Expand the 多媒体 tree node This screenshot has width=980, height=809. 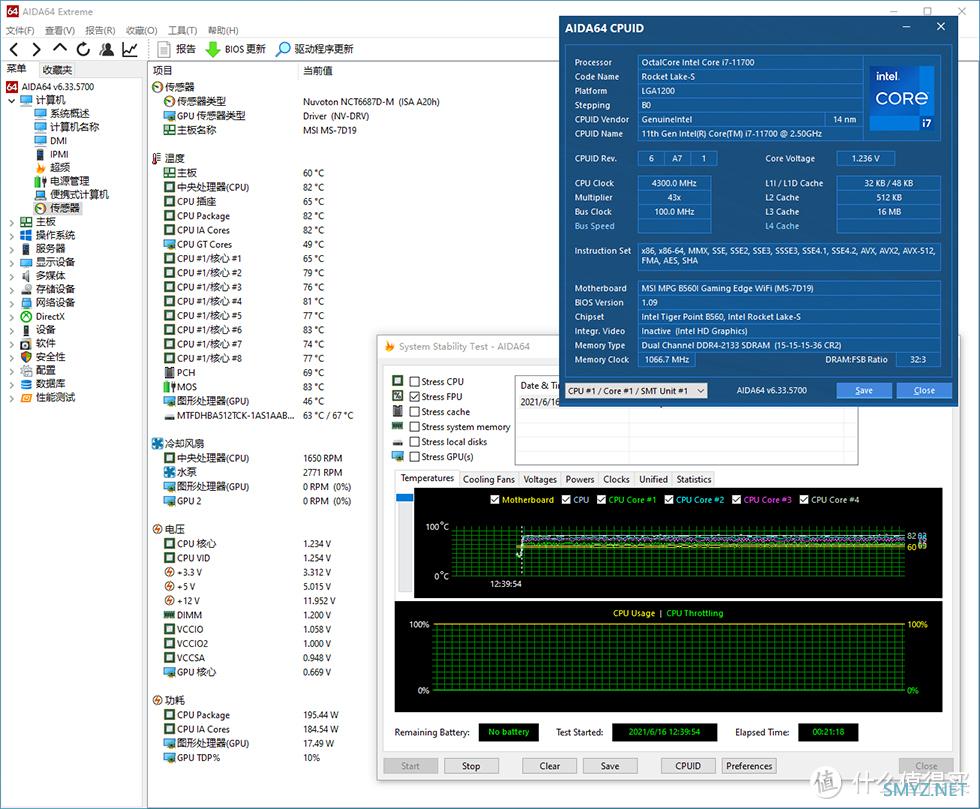point(12,276)
